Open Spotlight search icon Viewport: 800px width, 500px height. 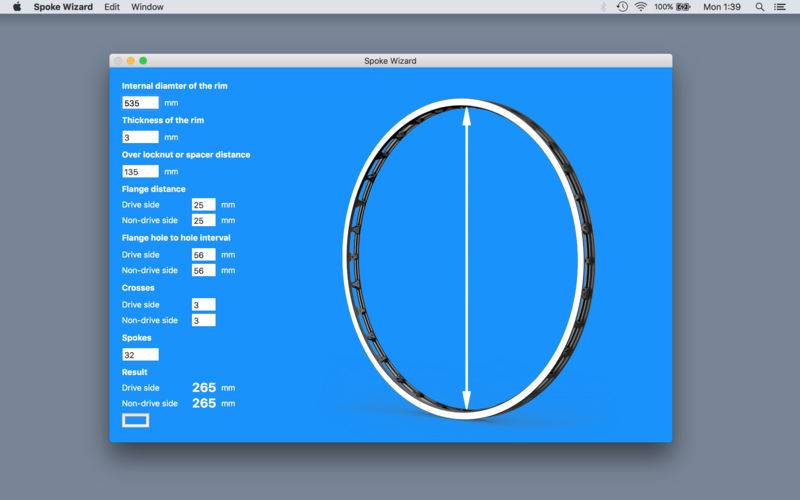(760, 7)
